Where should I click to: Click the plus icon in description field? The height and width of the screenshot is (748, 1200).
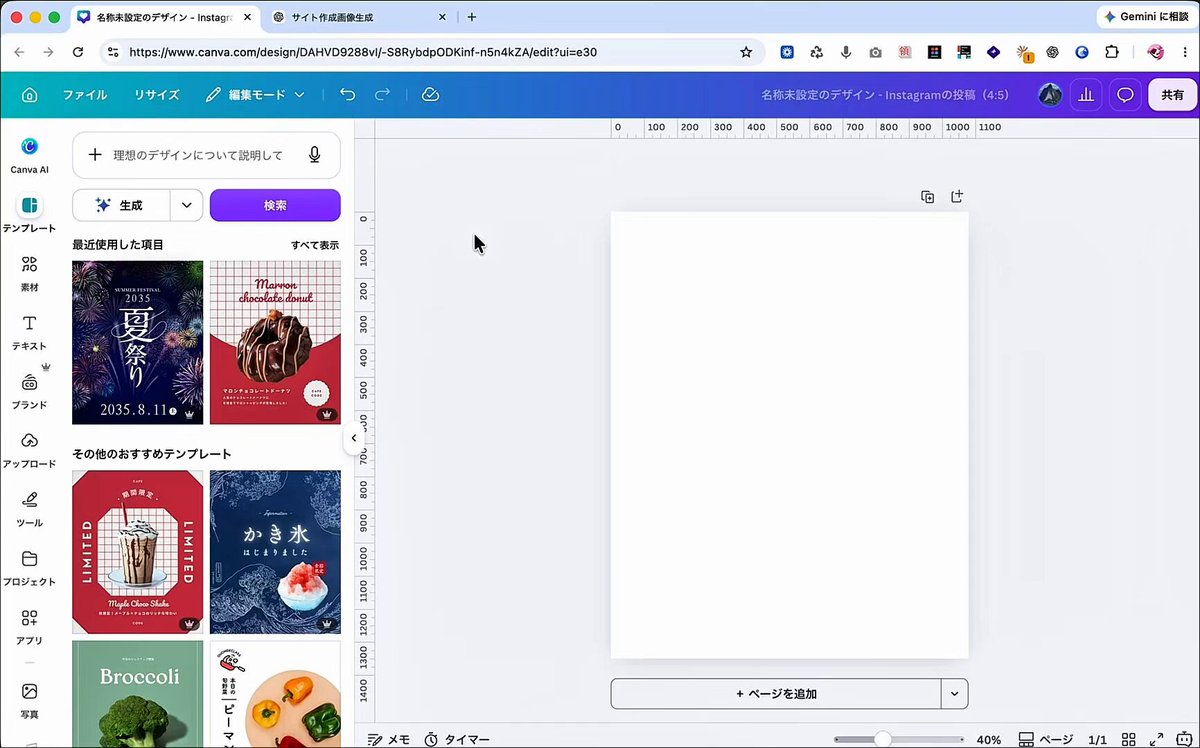pyautogui.click(x=95, y=155)
